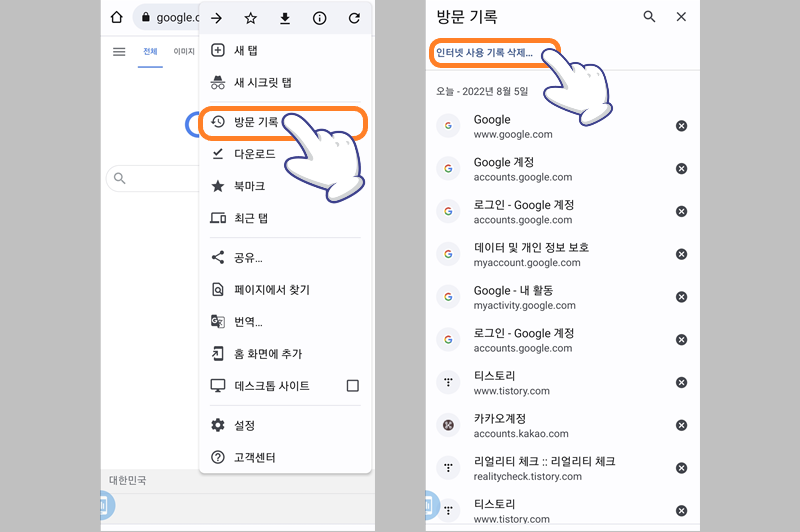Click the Google search input field
The image size is (800, 532).
(x=153, y=178)
